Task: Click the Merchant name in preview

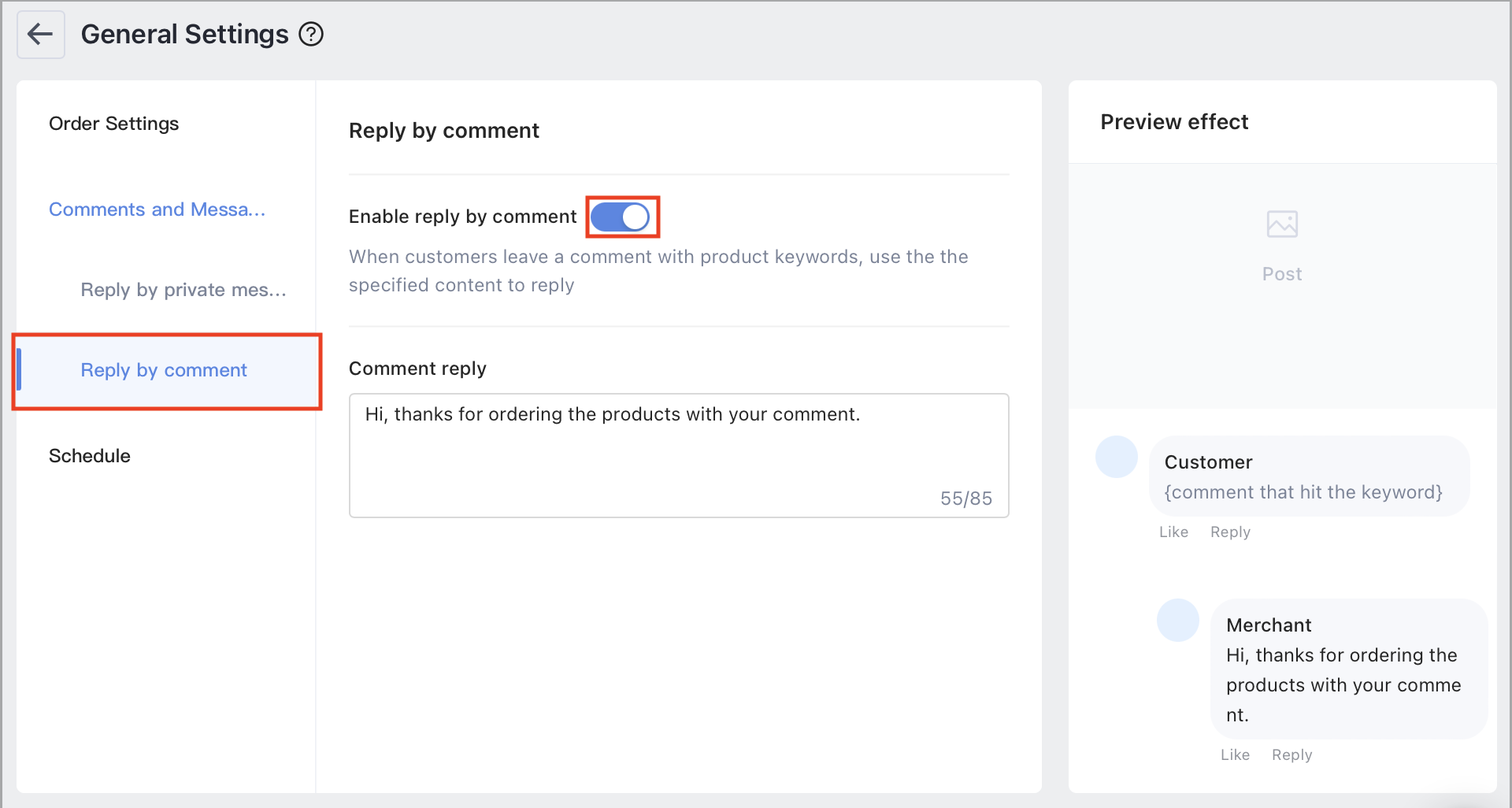Action: (x=1269, y=625)
